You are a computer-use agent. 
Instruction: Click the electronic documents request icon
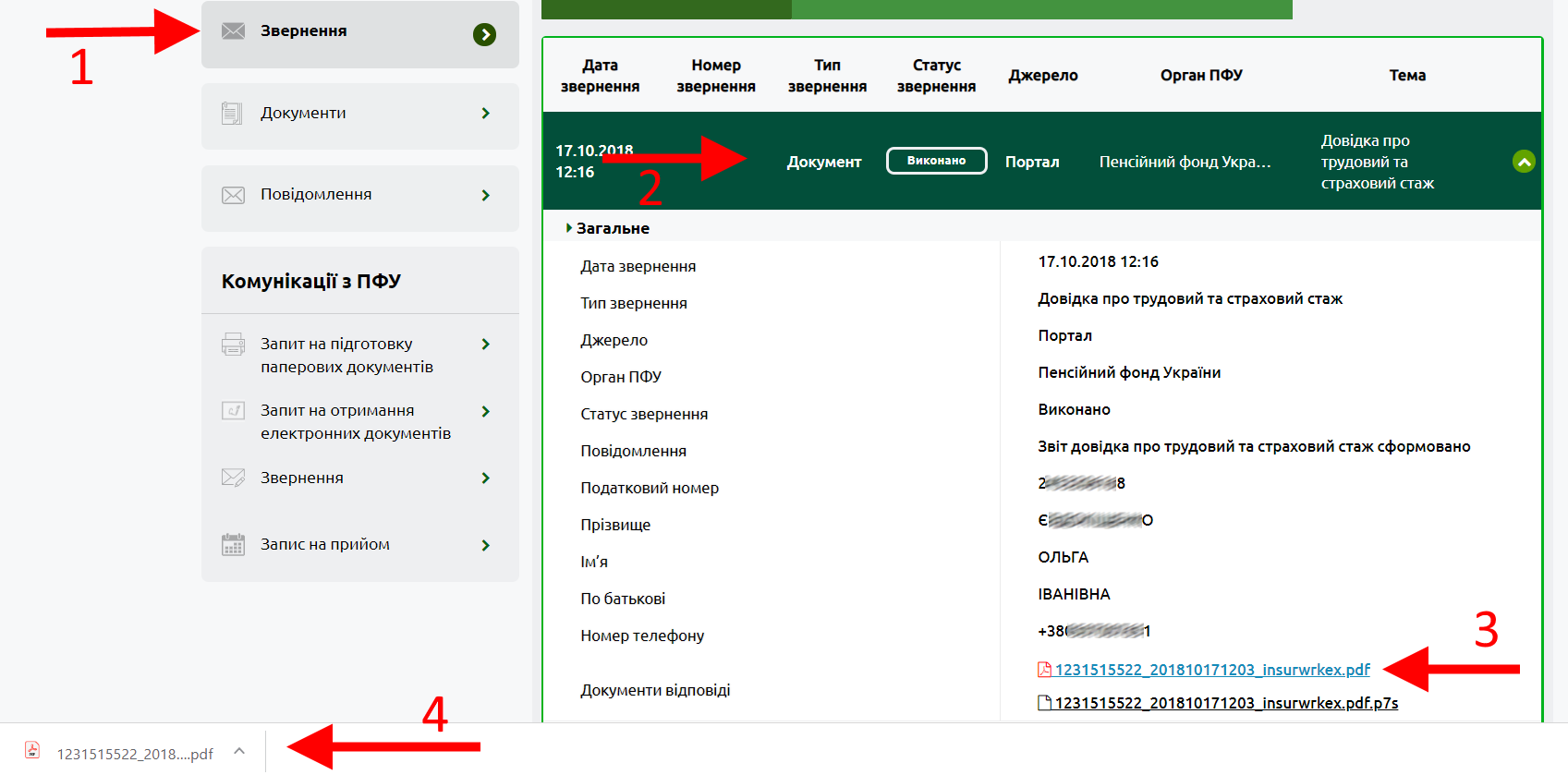(234, 410)
